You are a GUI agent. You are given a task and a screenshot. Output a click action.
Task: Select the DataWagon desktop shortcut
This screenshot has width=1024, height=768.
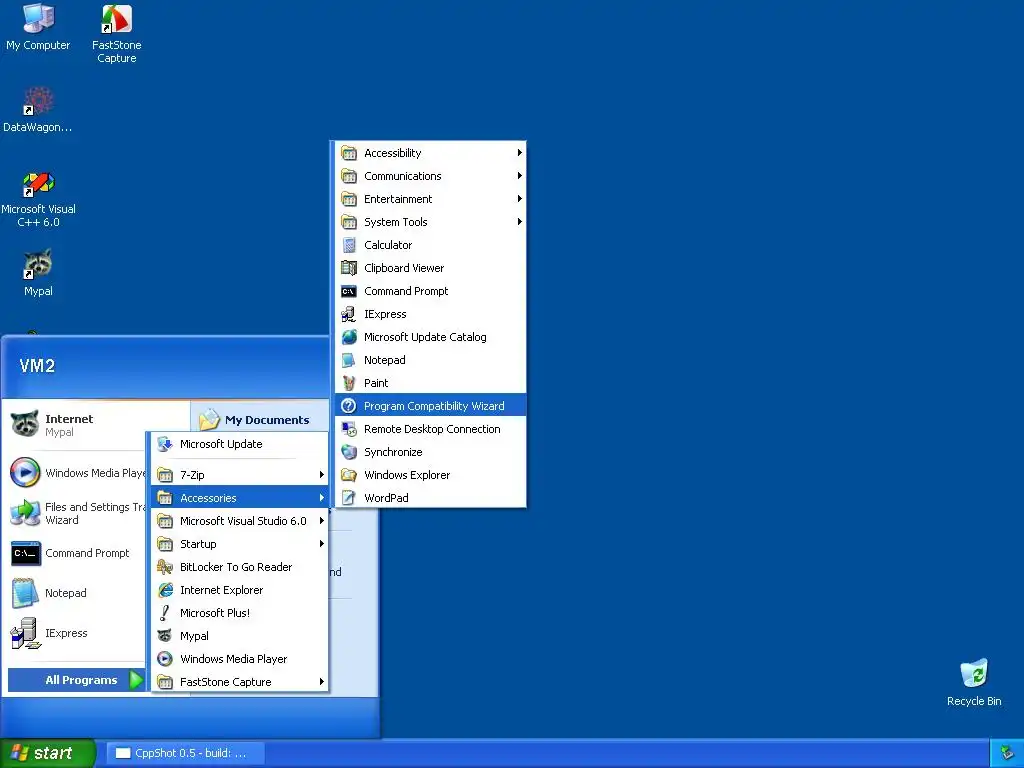click(x=38, y=108)
